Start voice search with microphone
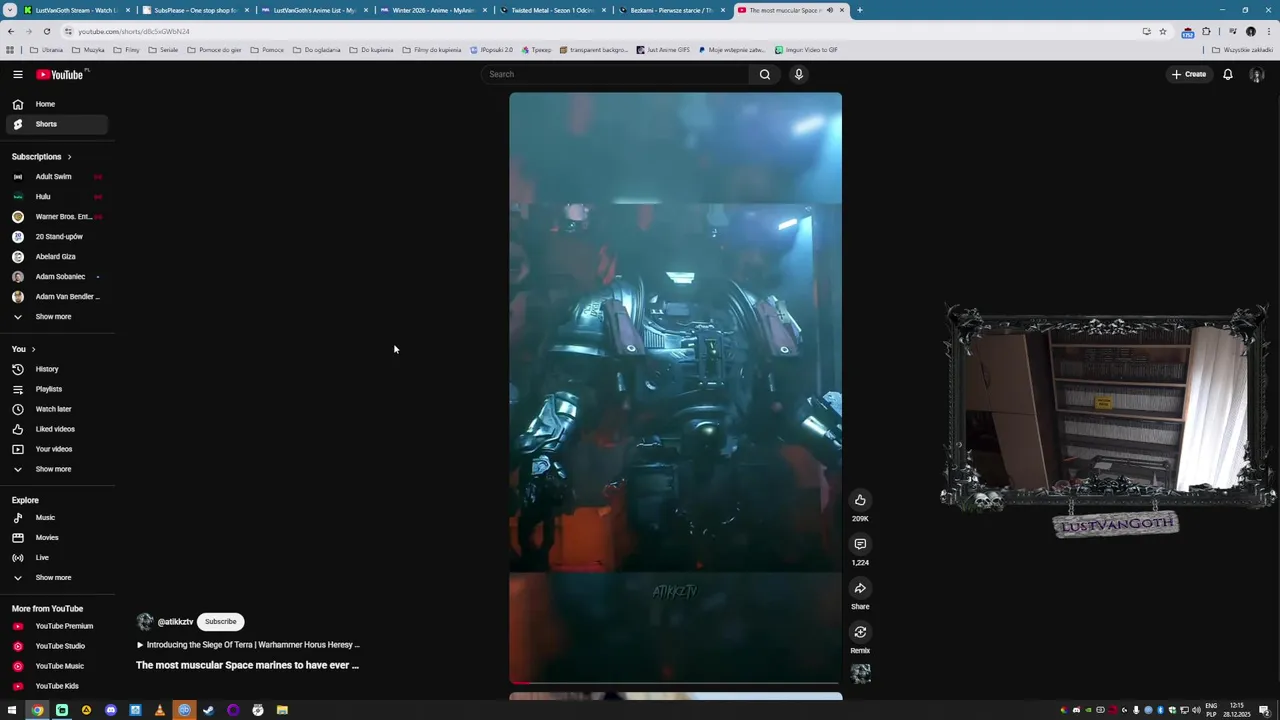Viewport: 1280px width, 720px height. tap(799, 74)
